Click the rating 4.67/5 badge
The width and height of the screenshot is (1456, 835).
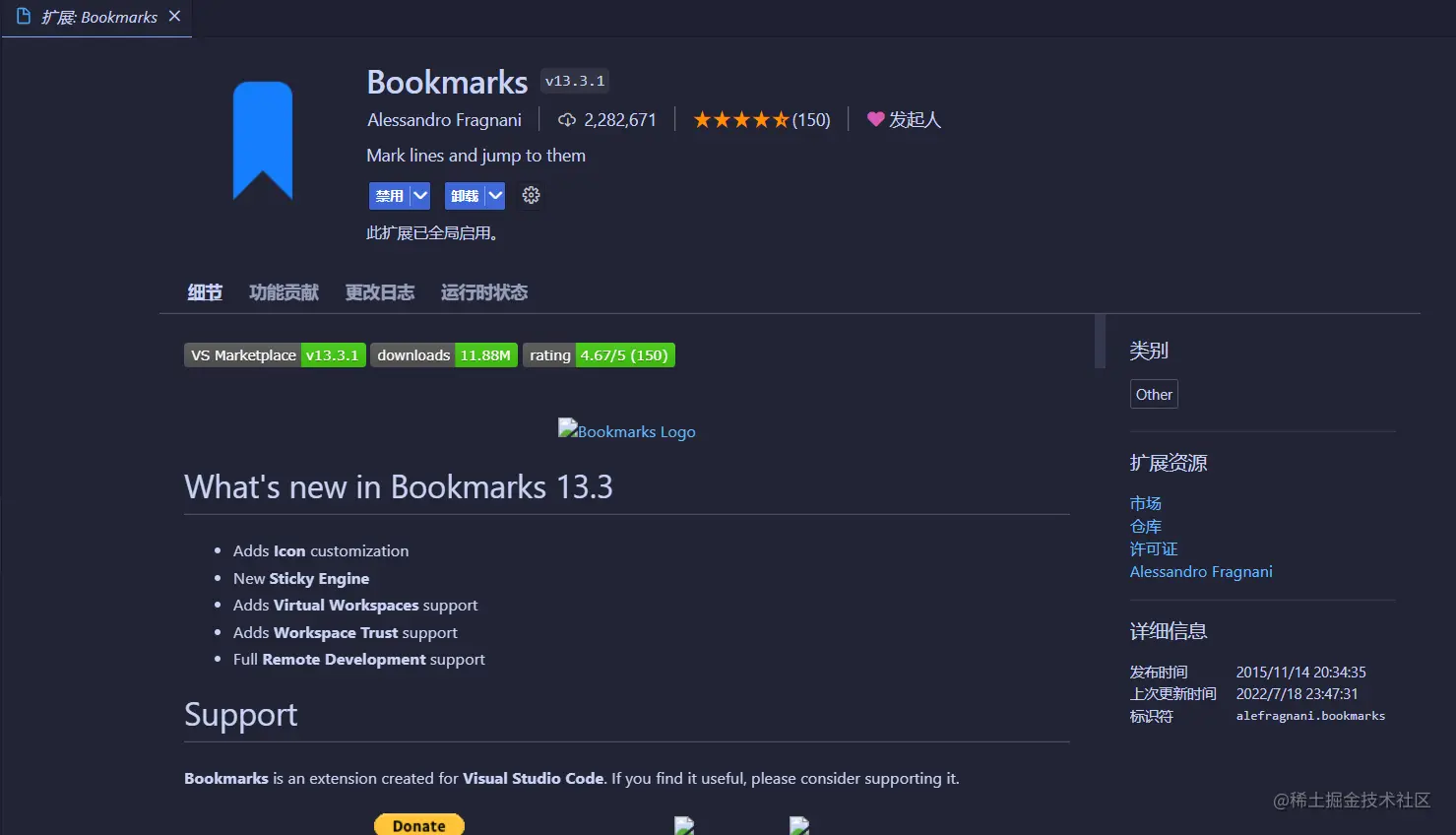point(599,355)
